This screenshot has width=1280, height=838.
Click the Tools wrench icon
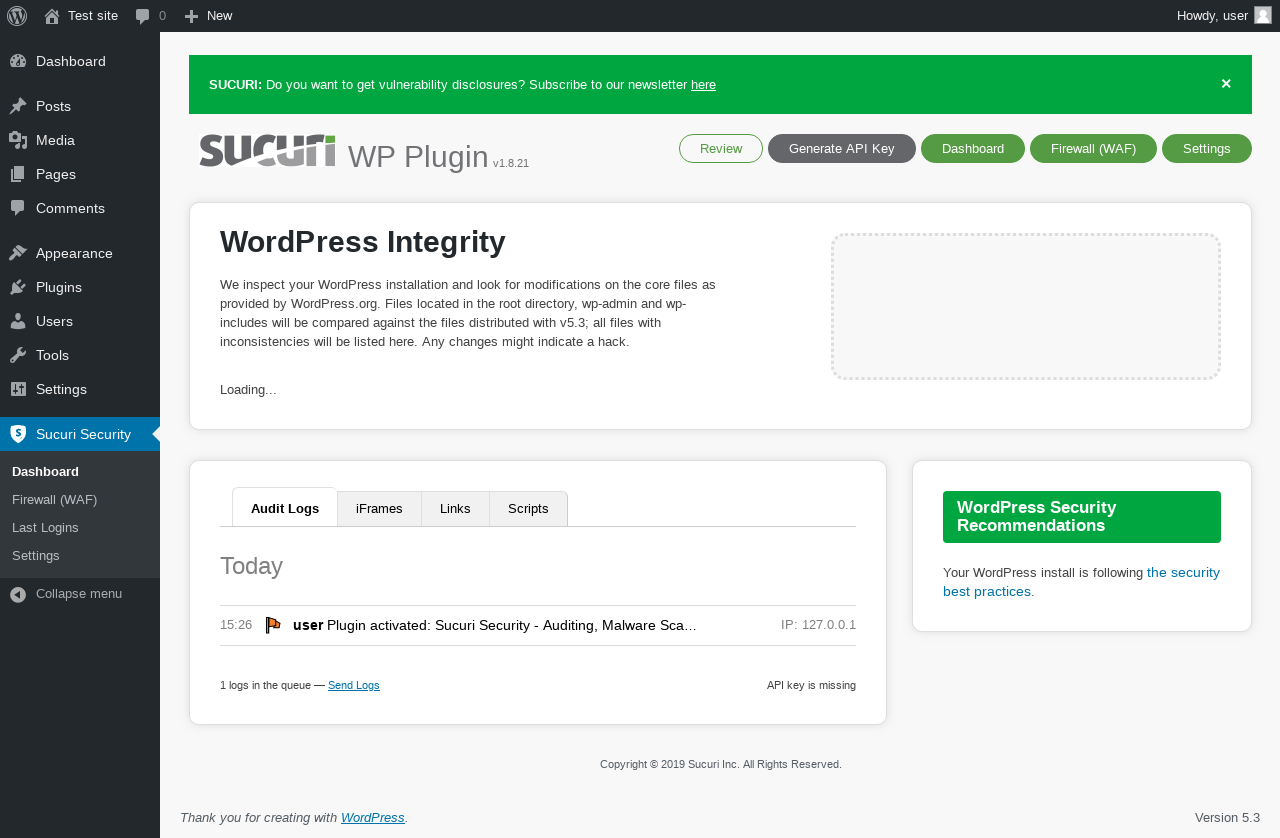click(x=18, y=355)
